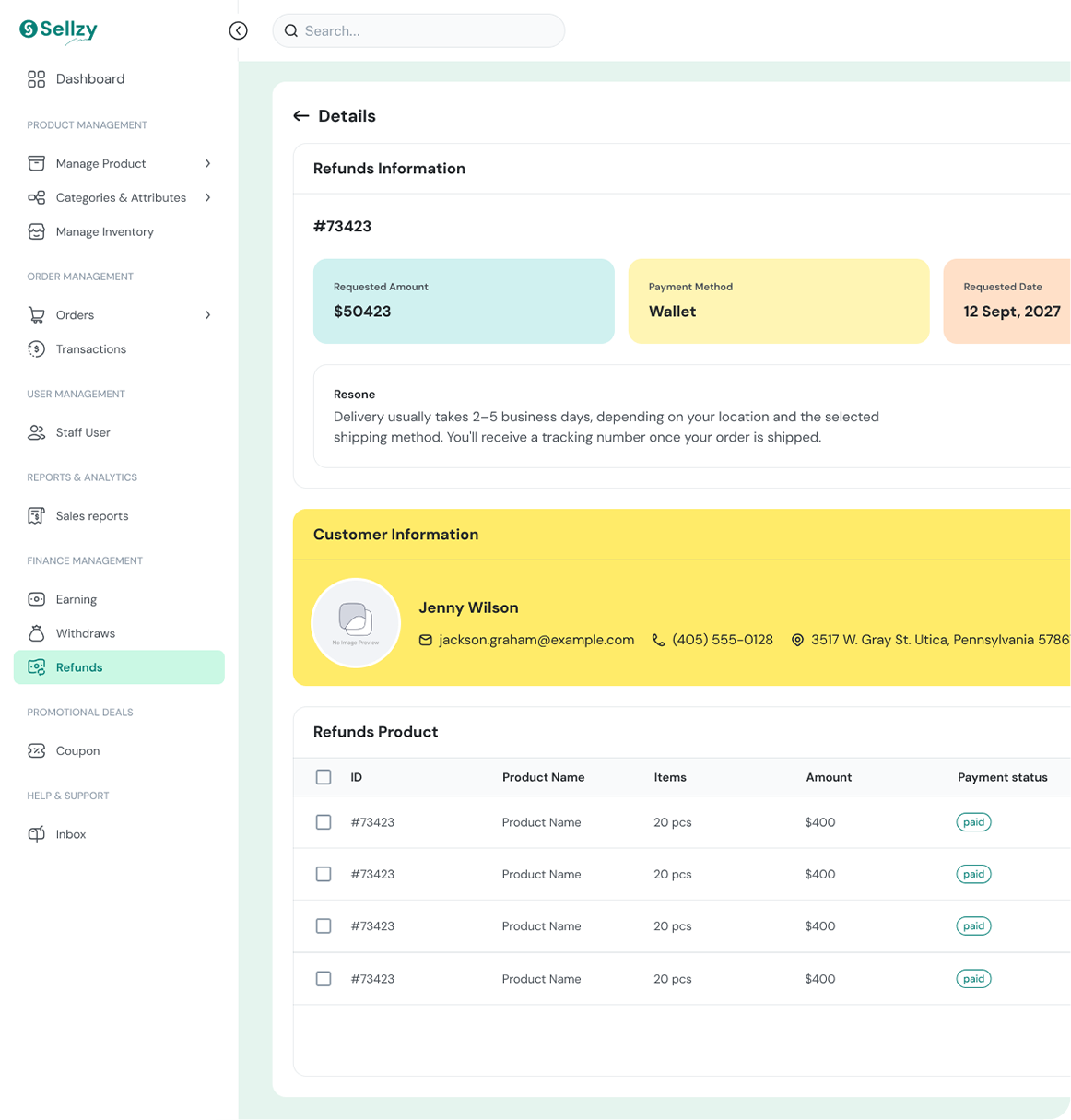1071x1120 pixels.
Task: Open the Earning menu item
Action: coord(119,599)
